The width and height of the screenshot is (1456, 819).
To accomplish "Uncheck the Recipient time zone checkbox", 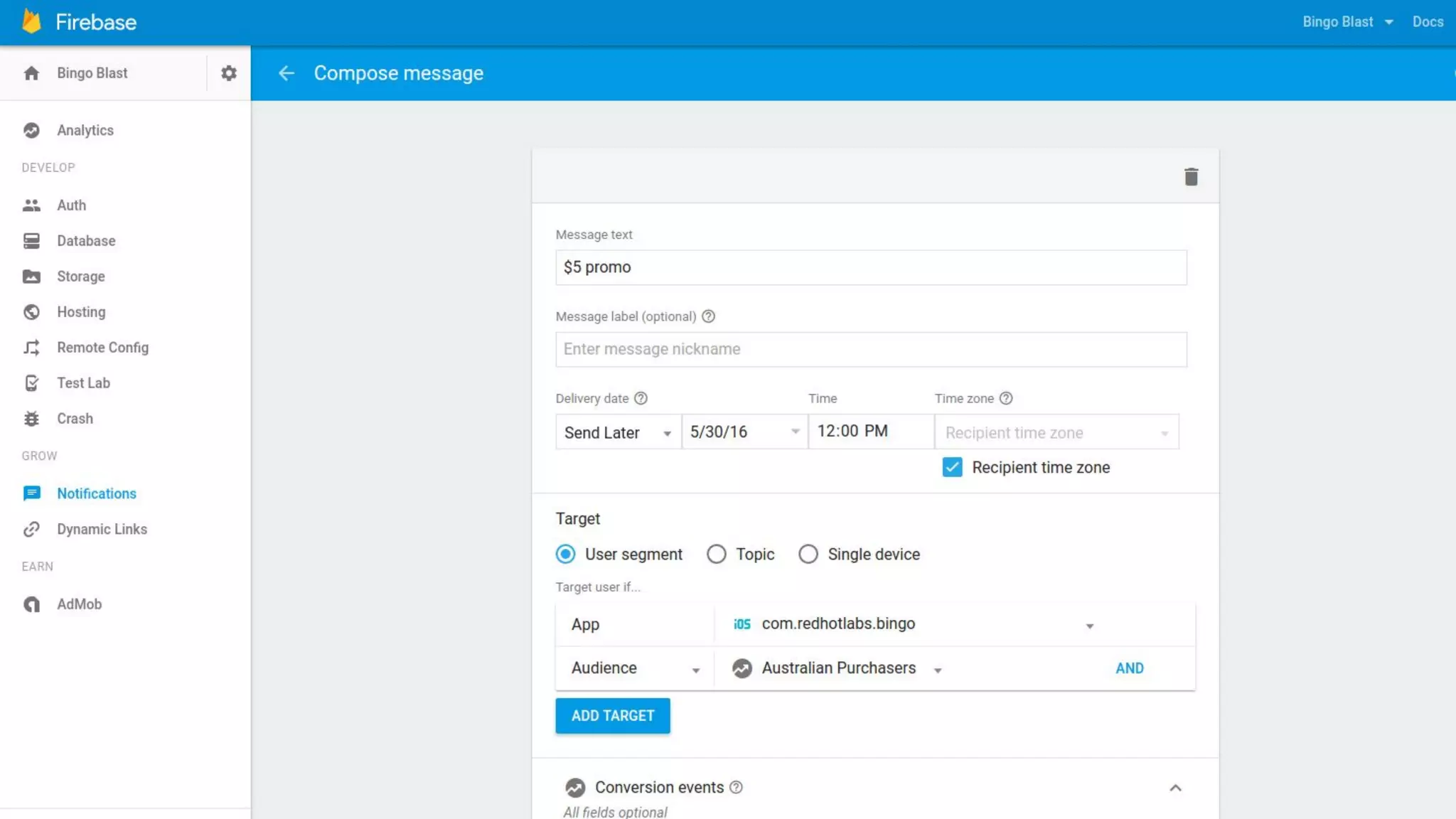I will coord(952,467).
